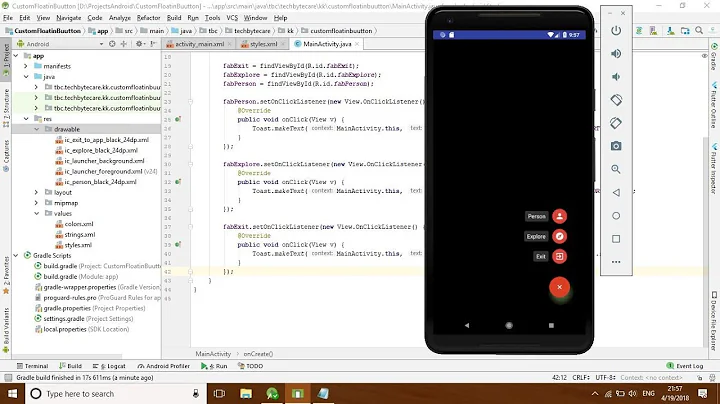Open Device File Explorer side panel
This screenshot has width=720, height=404.
[x=714, y=321]
